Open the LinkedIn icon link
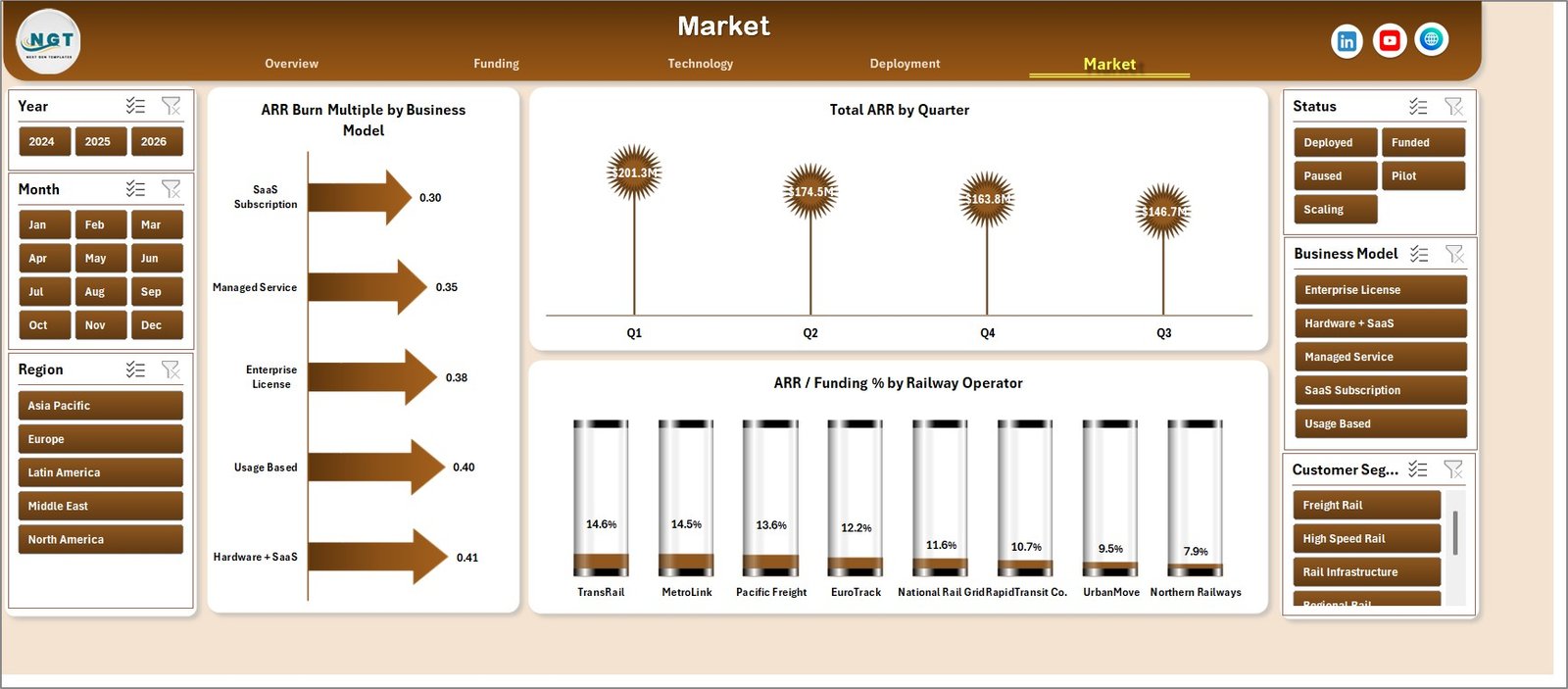 tap(1347, 41)
